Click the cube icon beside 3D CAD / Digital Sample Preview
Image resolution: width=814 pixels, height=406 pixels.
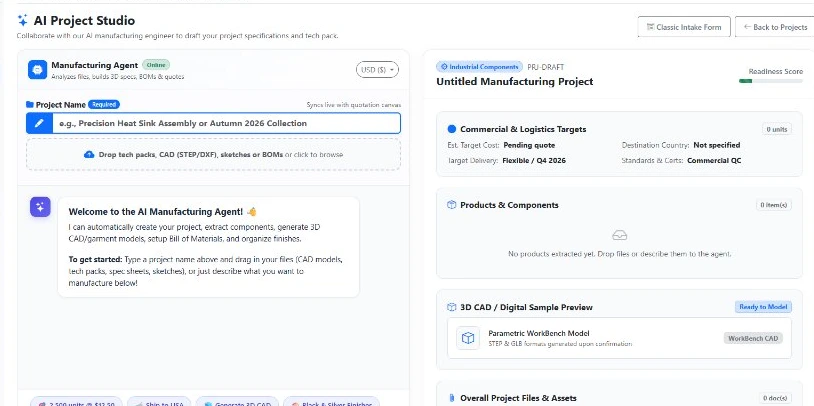pyautogui.click(x=452, y=307)
